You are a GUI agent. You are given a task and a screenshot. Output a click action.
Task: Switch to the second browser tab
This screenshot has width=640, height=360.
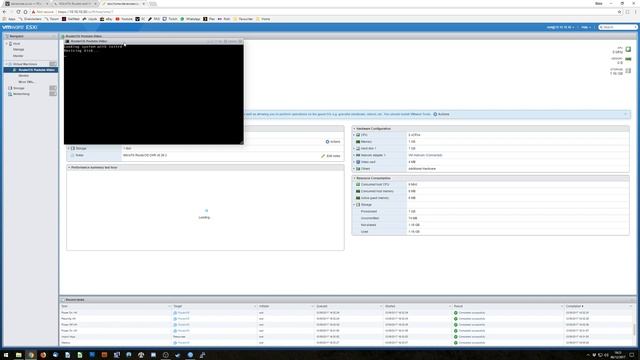point(75,4)
